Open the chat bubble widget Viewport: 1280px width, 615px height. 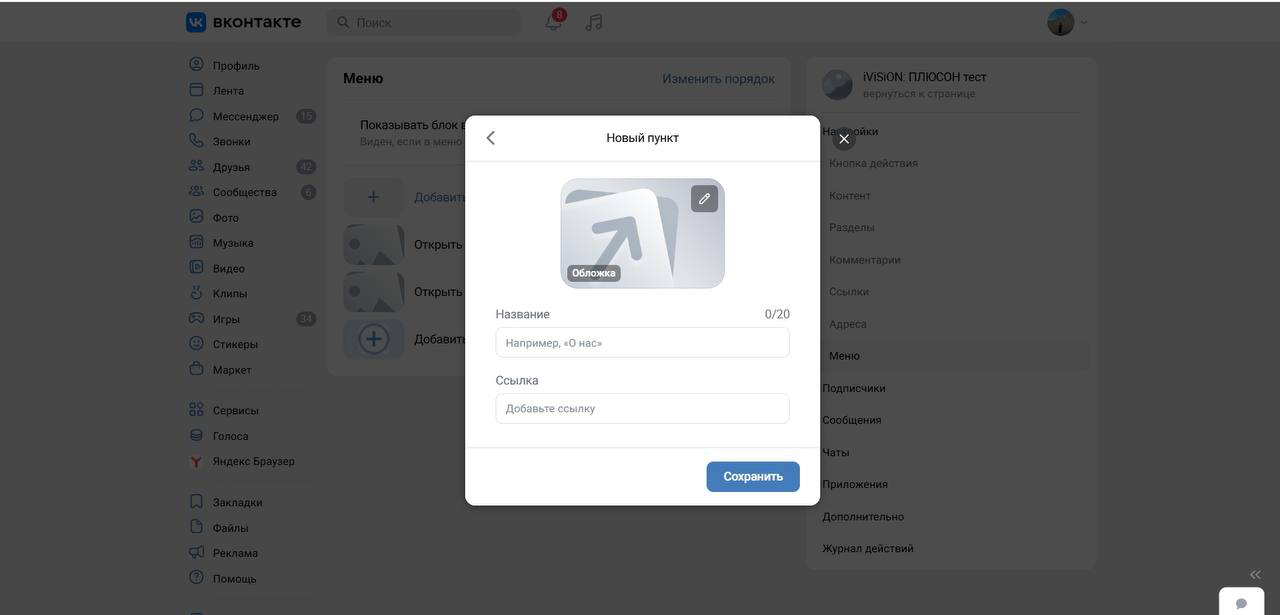pos(1241,603)
